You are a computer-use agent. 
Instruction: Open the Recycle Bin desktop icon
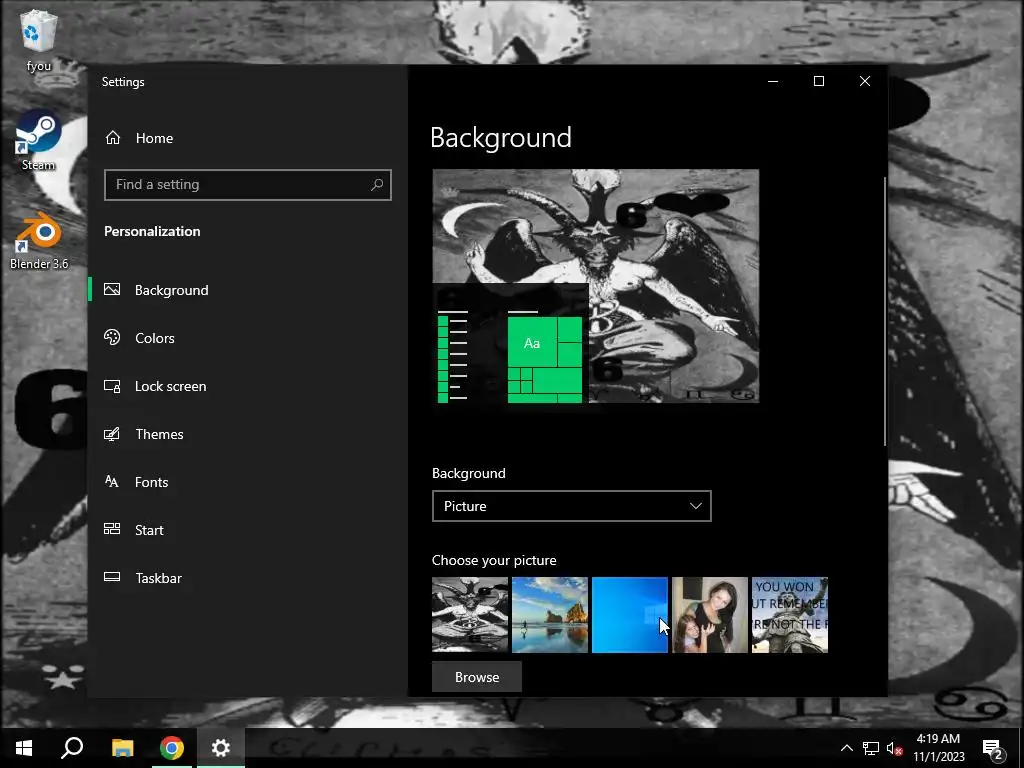pyautogui.click(x=39, y=40)
